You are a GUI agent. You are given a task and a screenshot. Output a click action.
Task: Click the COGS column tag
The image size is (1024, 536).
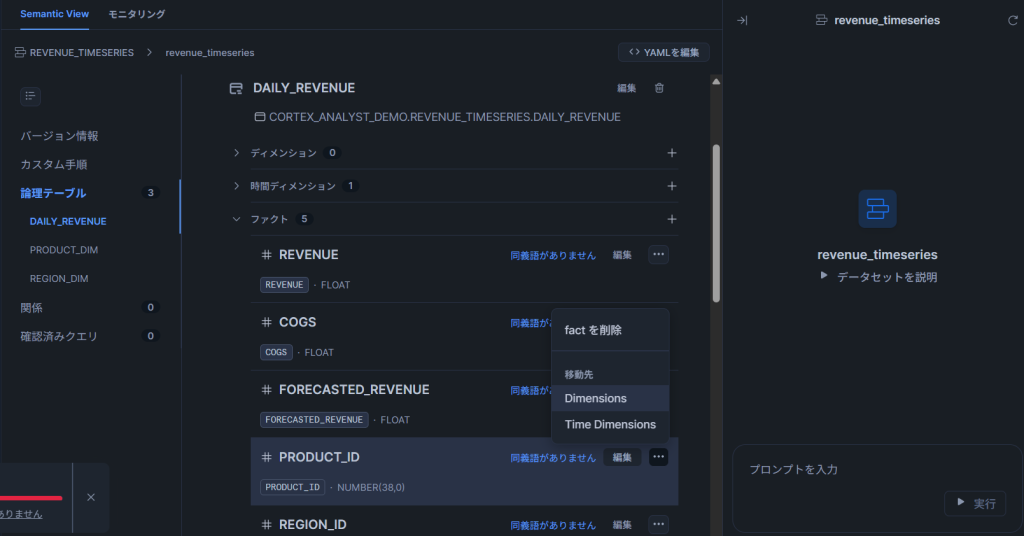[x=276, y=352]
